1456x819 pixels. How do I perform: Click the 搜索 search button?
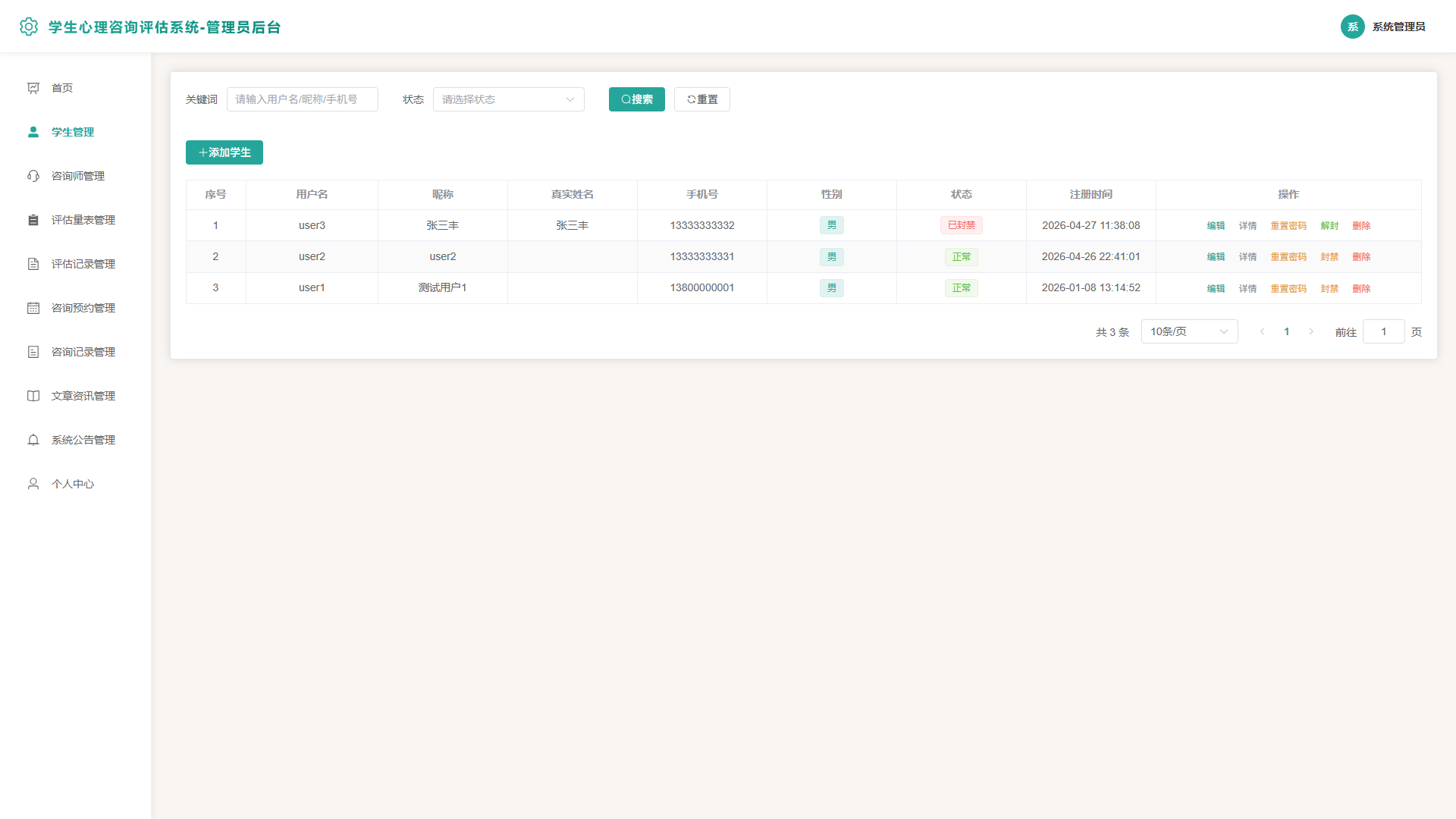pos(637,99)
